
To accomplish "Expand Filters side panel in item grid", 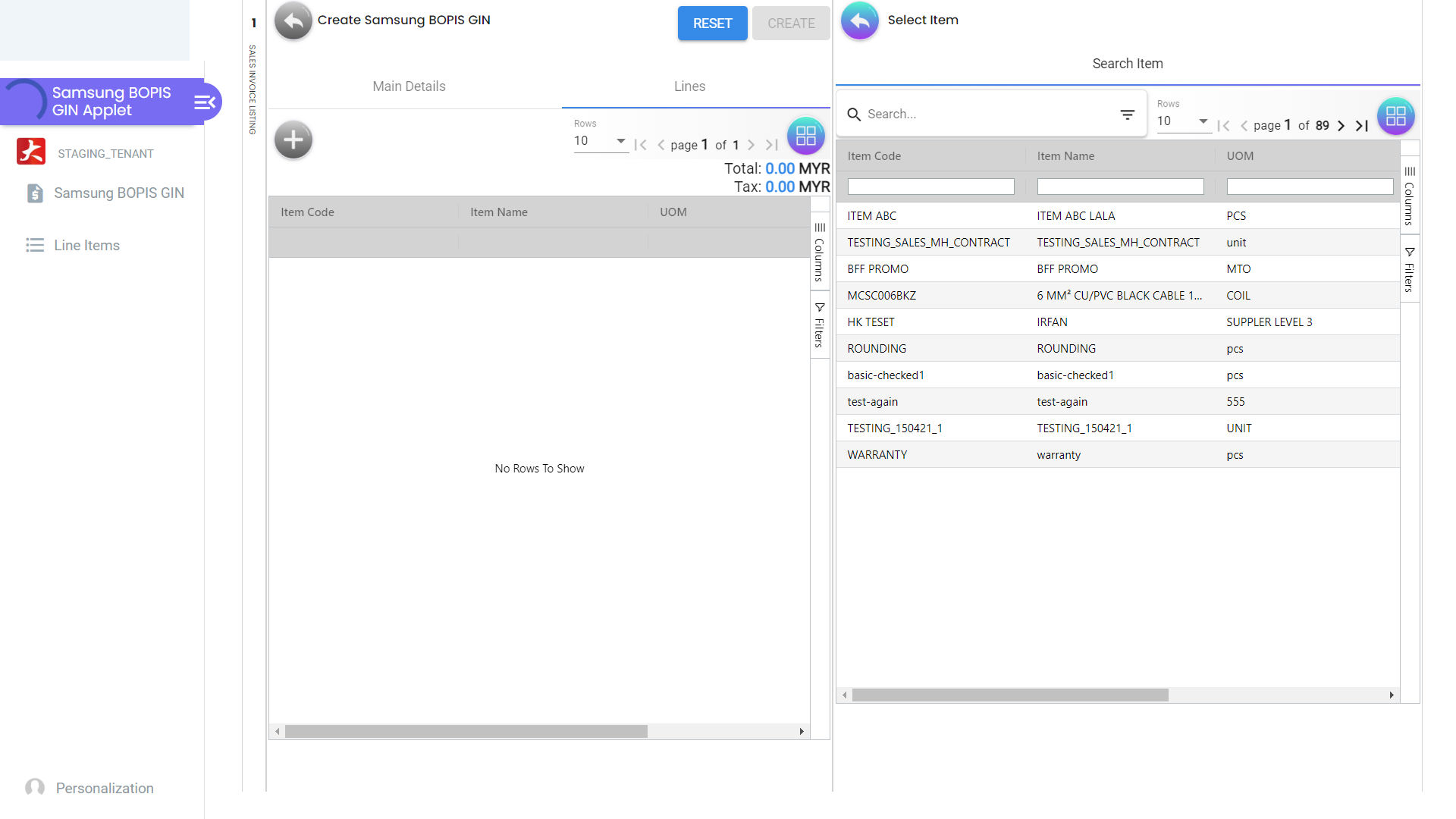I will 1409,270.
